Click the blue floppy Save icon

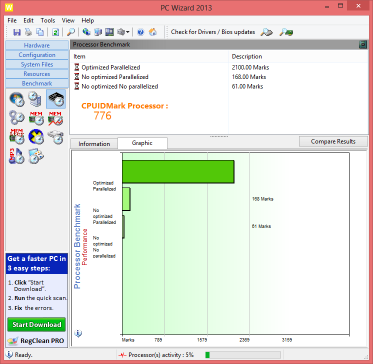[x=17, y=32]
